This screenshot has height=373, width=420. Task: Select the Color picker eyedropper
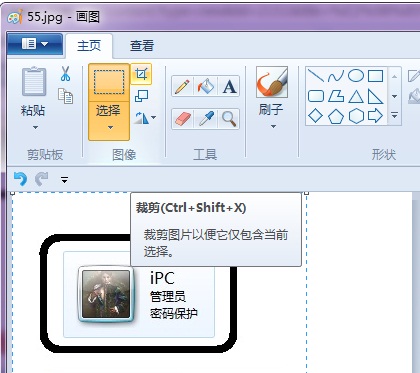[206, 119]
